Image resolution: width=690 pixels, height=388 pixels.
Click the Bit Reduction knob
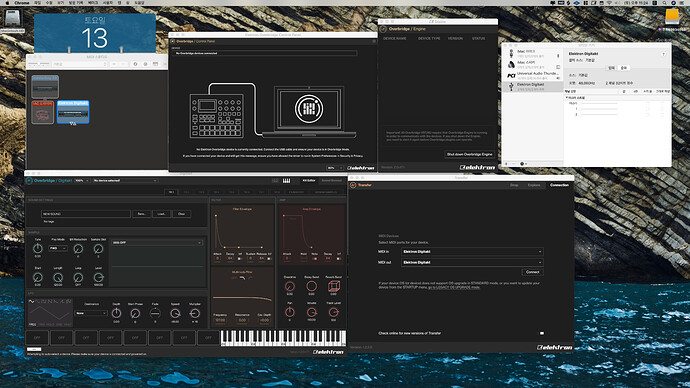coord(78,249)
